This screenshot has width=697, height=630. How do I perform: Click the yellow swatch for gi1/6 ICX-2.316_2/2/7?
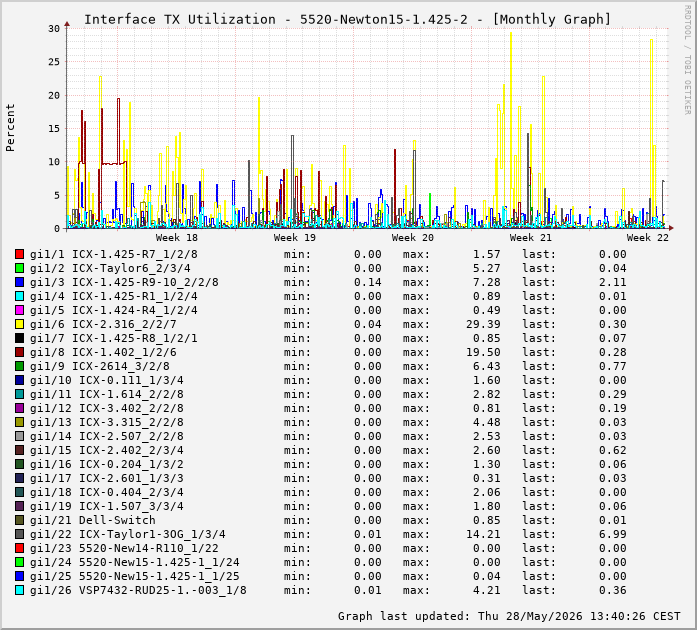(x=19, y=324)
